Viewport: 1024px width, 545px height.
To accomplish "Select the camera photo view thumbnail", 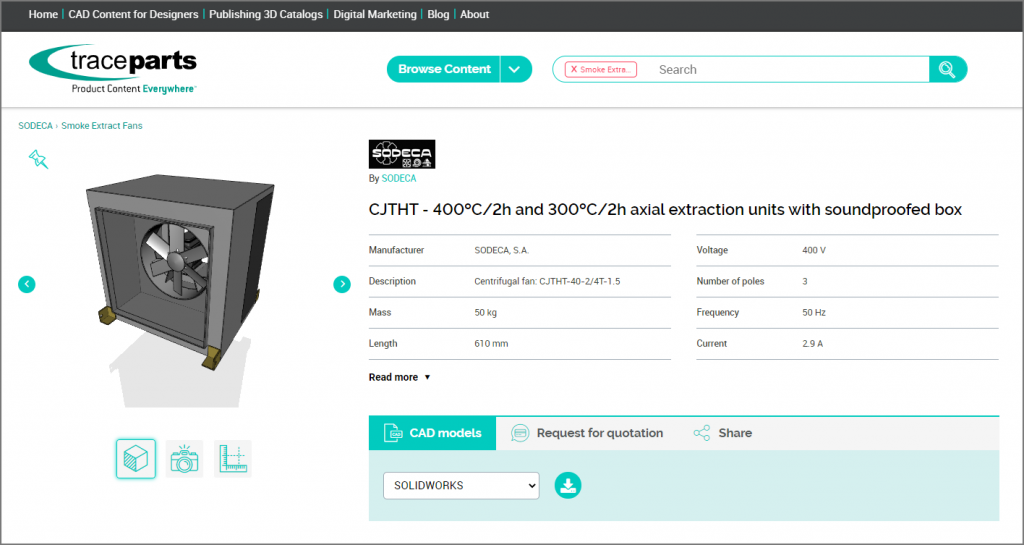I will (x=184, y=459).
